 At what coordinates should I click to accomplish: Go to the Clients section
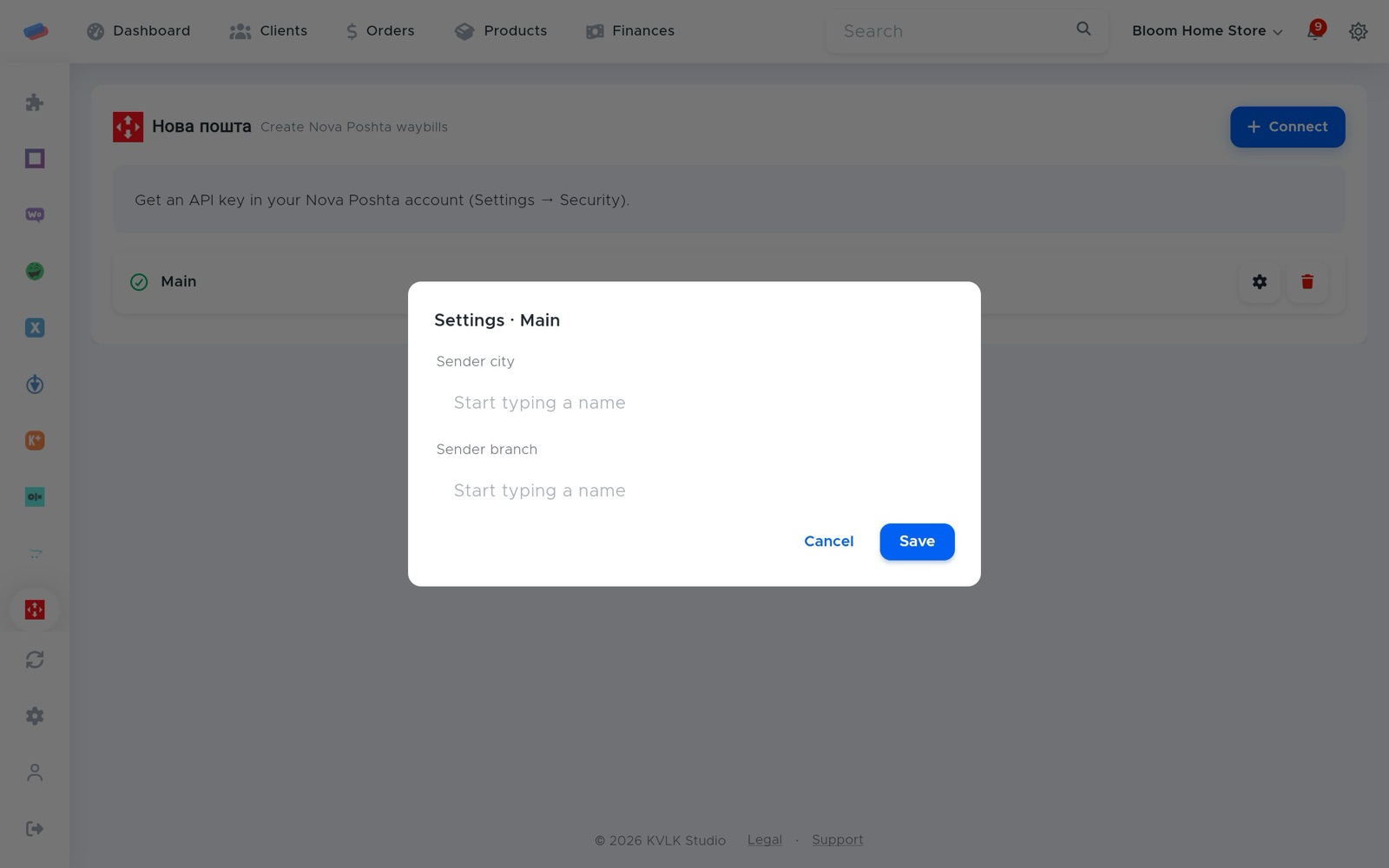(x=268, y=31)
